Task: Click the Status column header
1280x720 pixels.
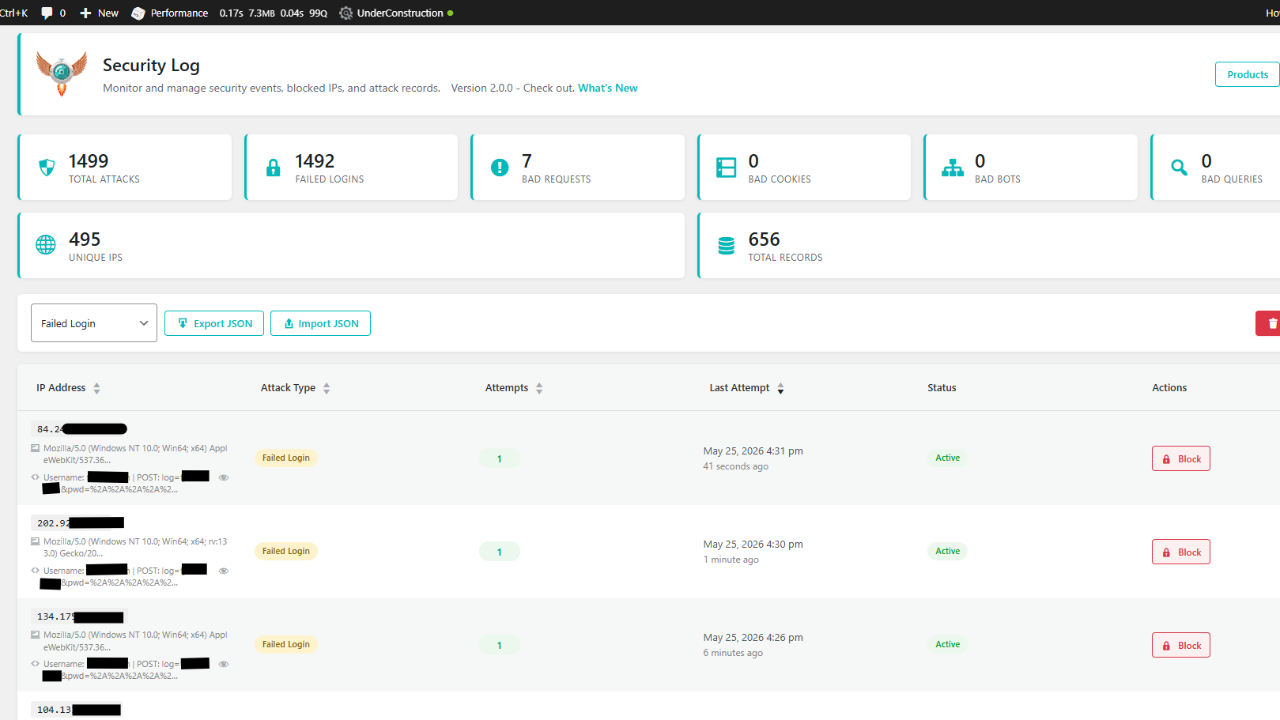Action: 942,388
